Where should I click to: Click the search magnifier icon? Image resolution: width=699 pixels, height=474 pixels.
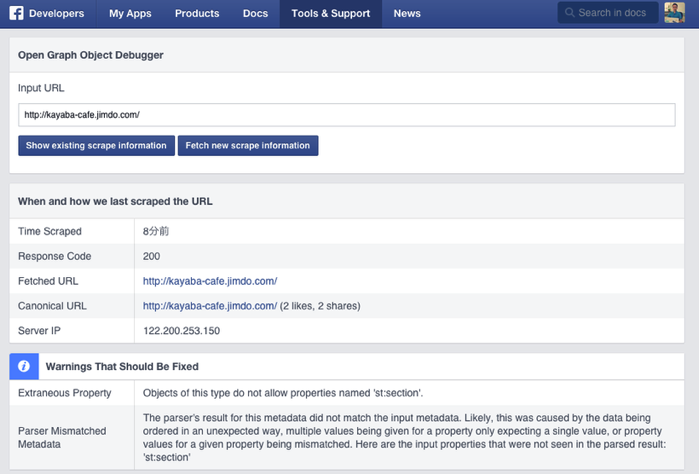(x=569, y=12)
